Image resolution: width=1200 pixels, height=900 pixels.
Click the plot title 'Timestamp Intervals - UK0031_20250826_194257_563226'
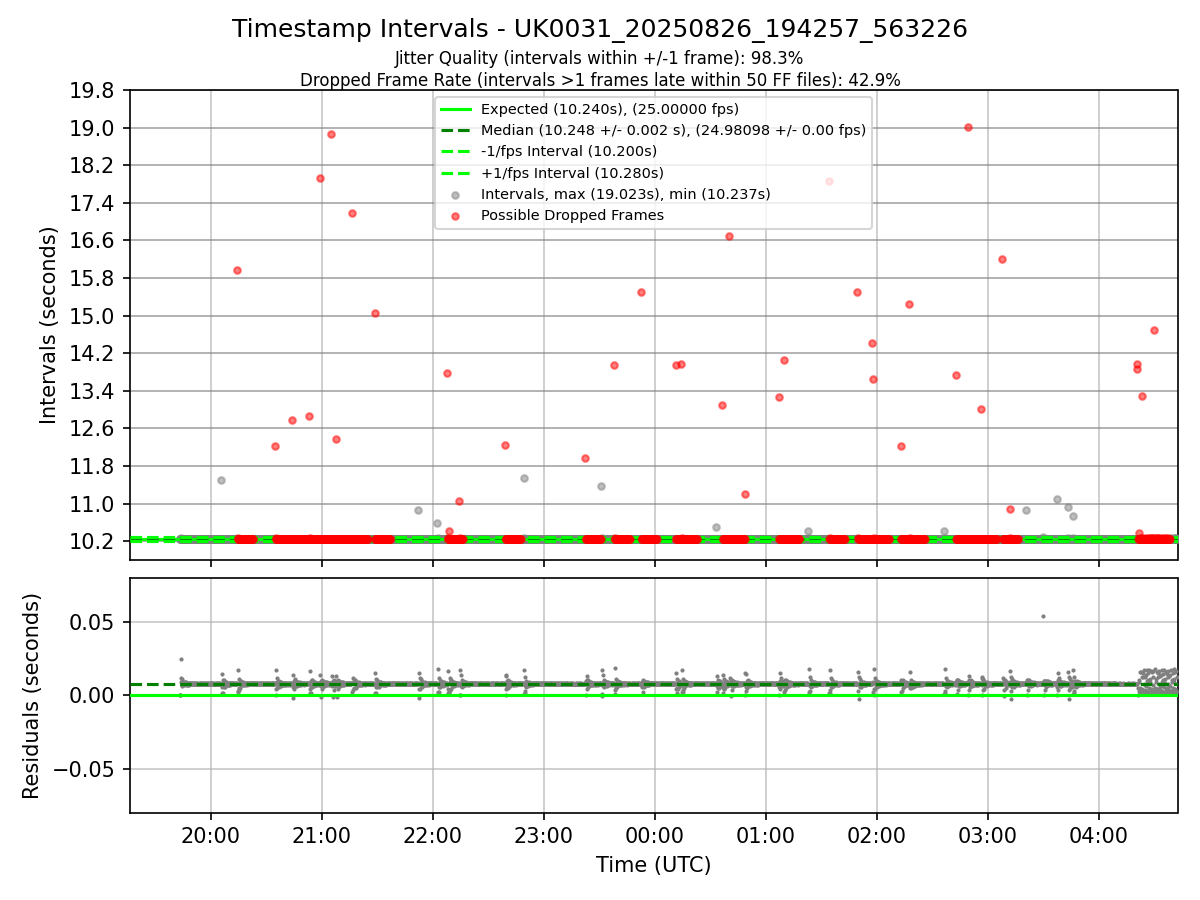(x=600, y=29)
